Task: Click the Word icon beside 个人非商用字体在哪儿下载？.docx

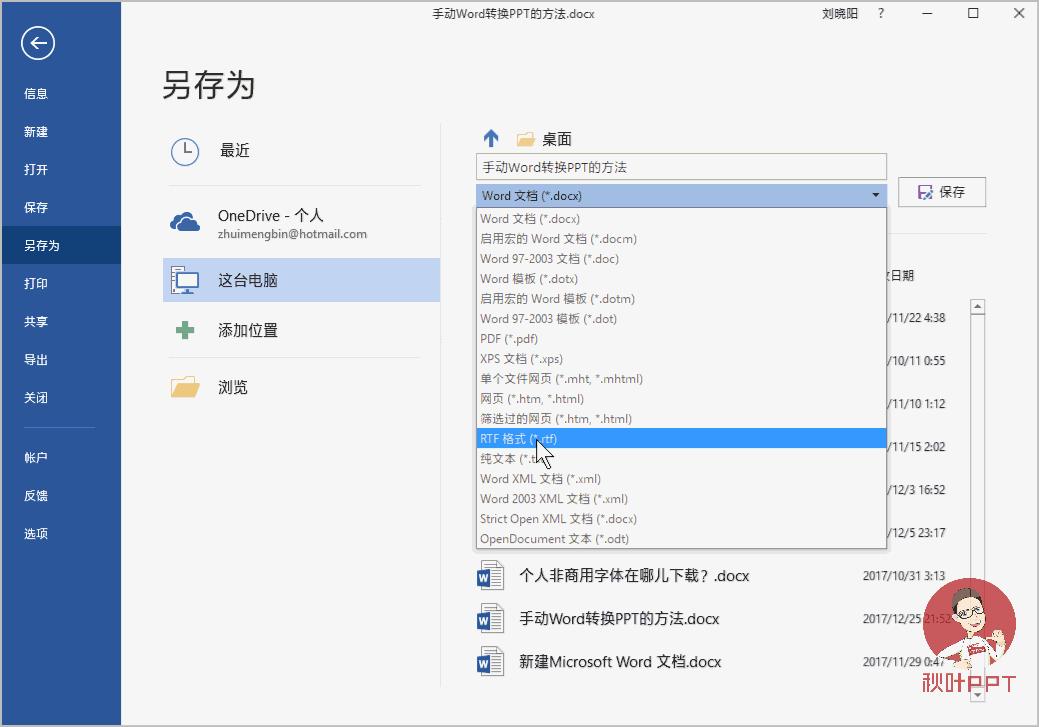Action: coord(489,575)
